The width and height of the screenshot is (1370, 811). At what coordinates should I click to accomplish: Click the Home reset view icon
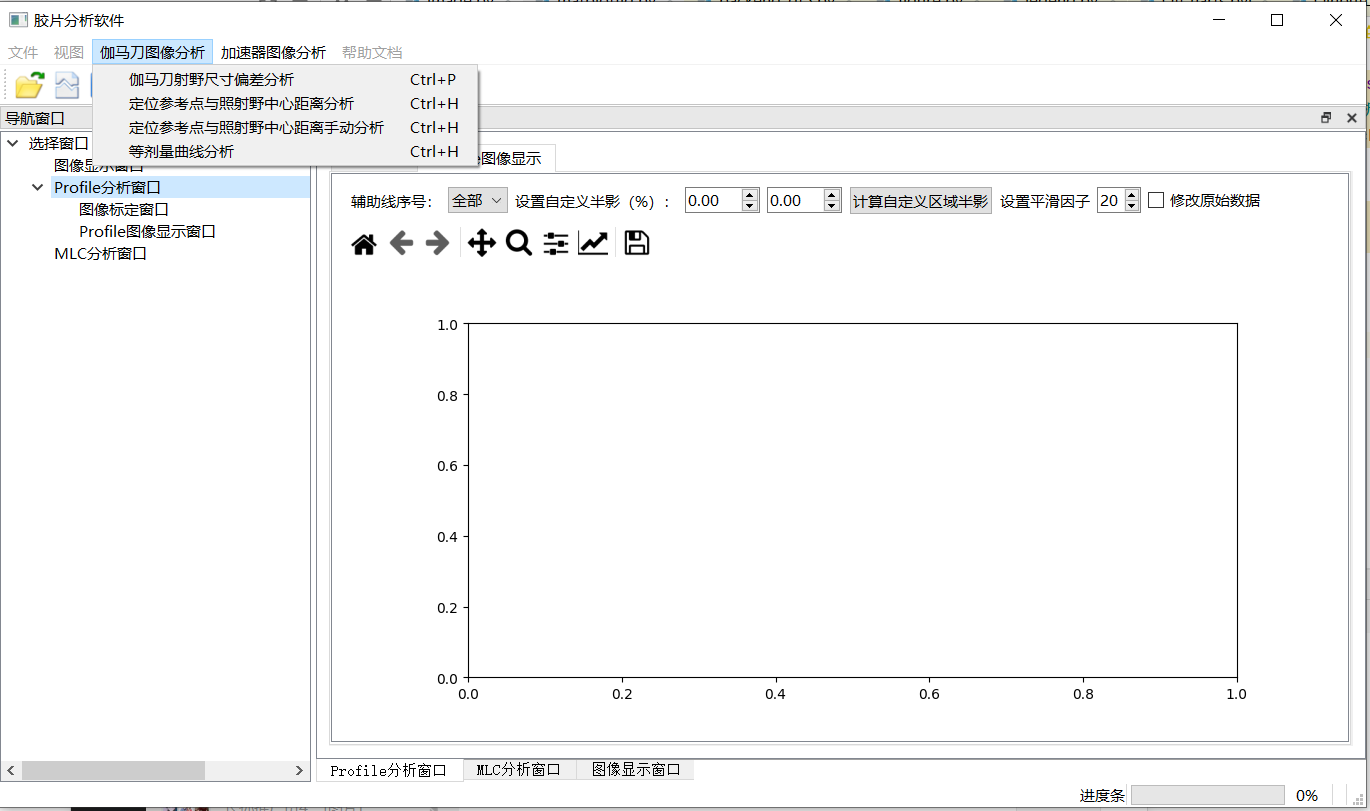[364, 242]
